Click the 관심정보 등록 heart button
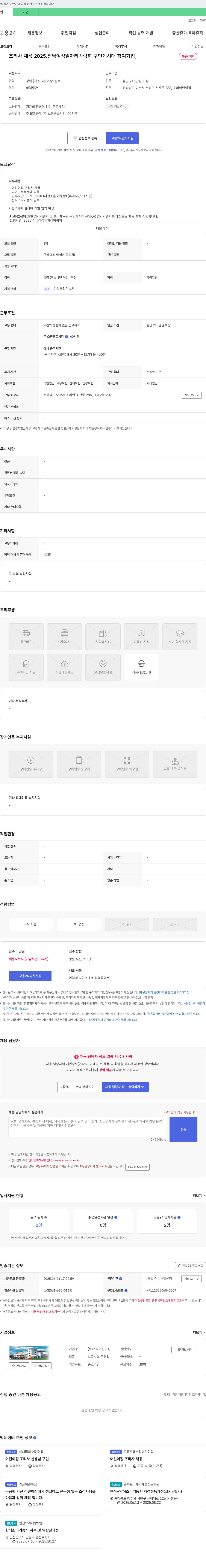 pos(85,138)
